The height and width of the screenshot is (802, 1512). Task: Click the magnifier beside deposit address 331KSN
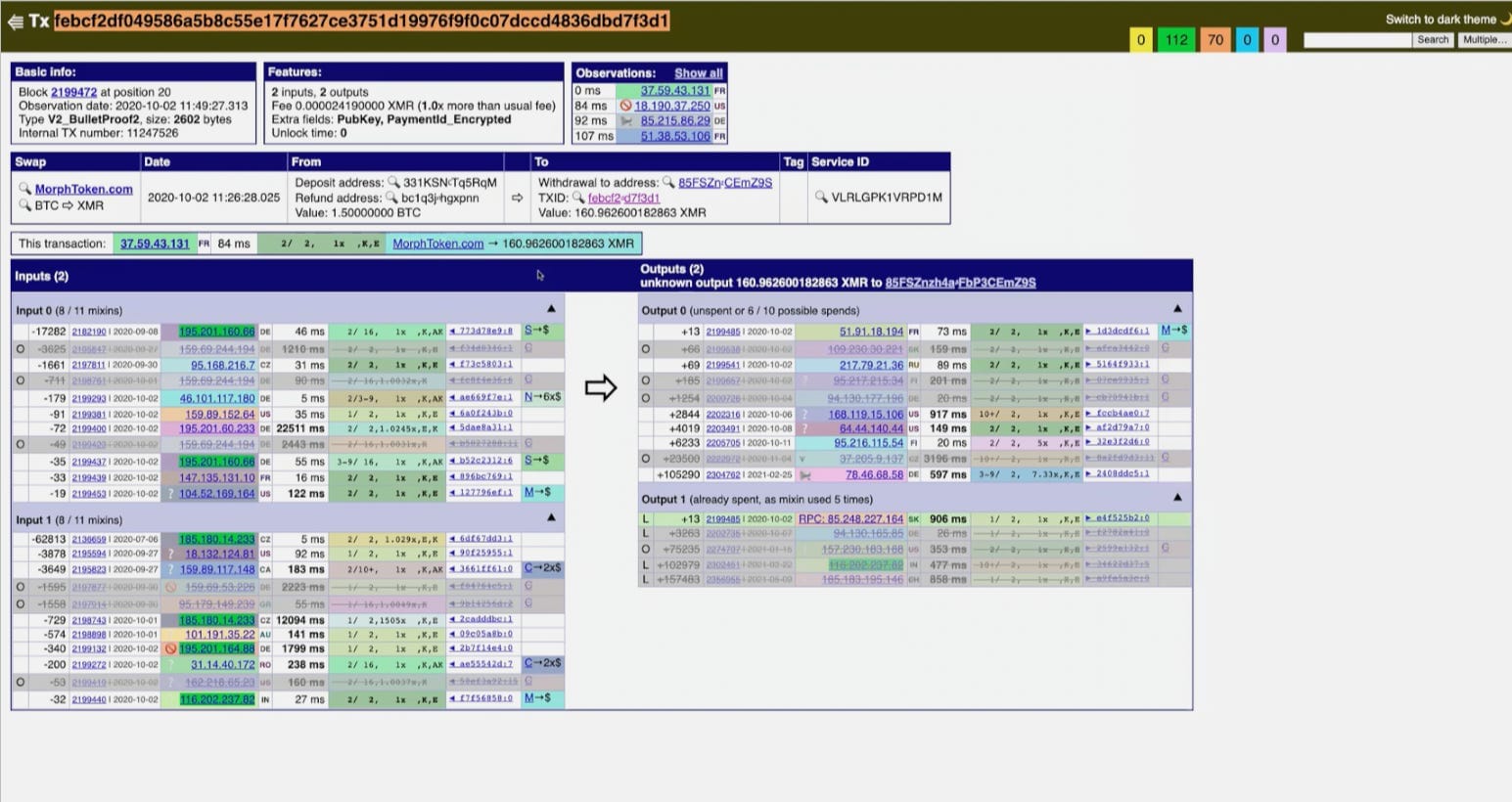click(x=394, y=182)
